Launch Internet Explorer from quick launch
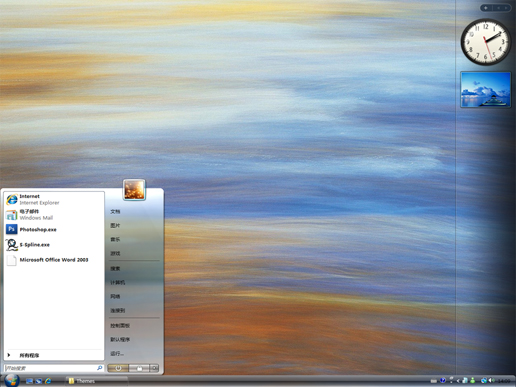Viewport: 516px width, 387px height. pyautogui.click(x=48, y=381)
